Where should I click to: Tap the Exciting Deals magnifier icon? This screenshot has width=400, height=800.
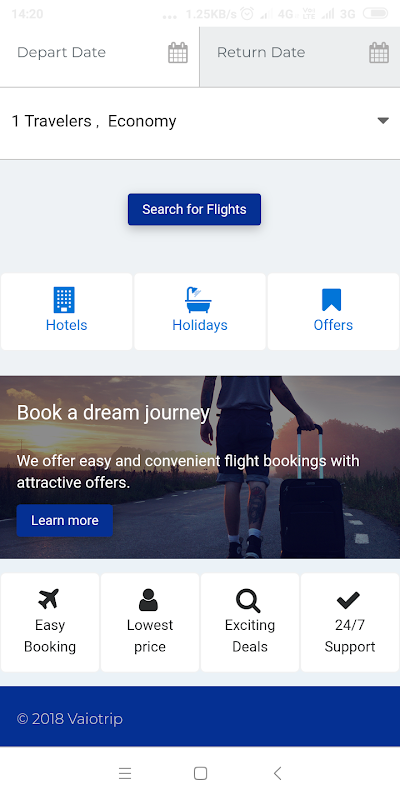pyautogui.click(x=248, y=601)
